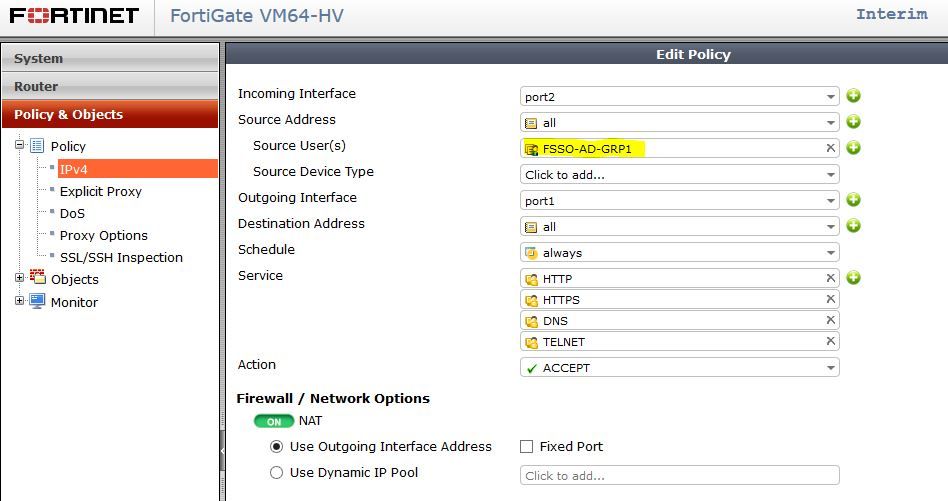This screenshot has height=501, width=948.
Task: Remove FSSO-AD-GRP1 with its X icon
Action: [x=830, y=148]
